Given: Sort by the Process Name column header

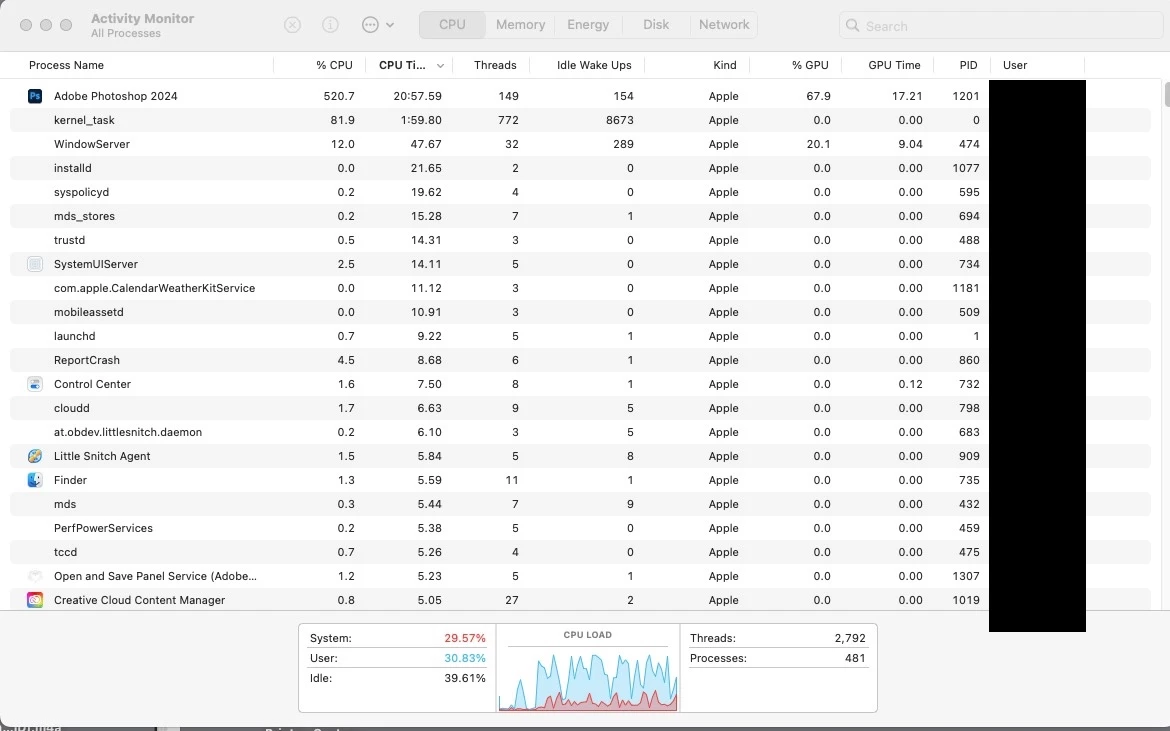Looking at the screenshot, I should click(66, 65).
